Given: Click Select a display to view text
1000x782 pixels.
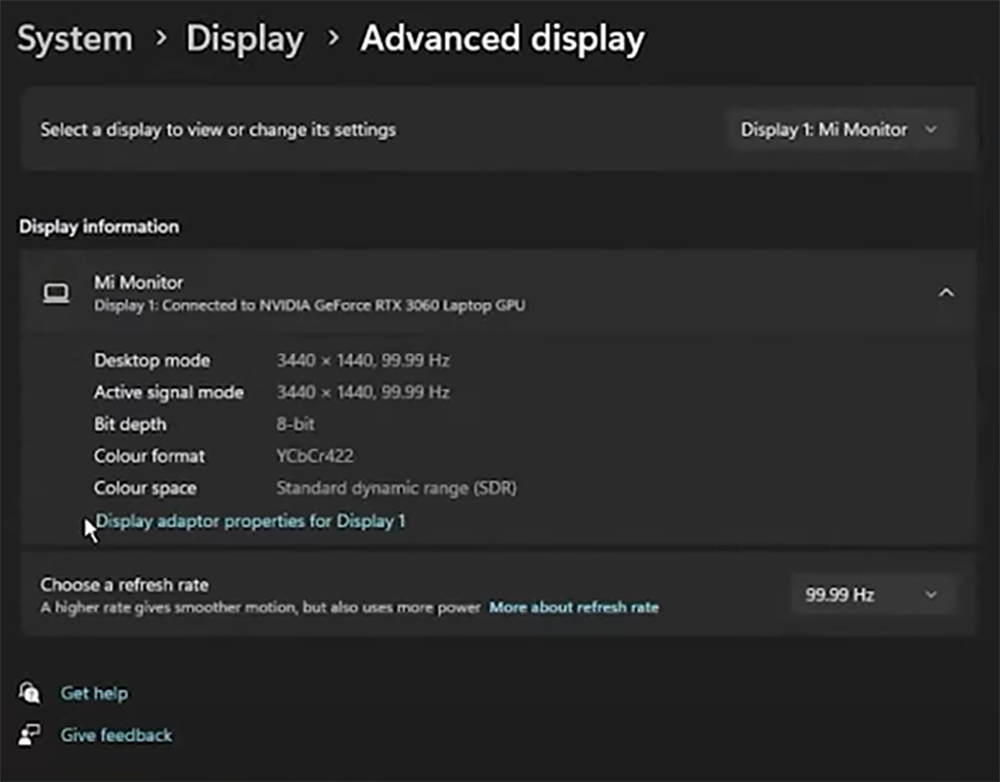Looking at the screenshot, I should [218, 129].
